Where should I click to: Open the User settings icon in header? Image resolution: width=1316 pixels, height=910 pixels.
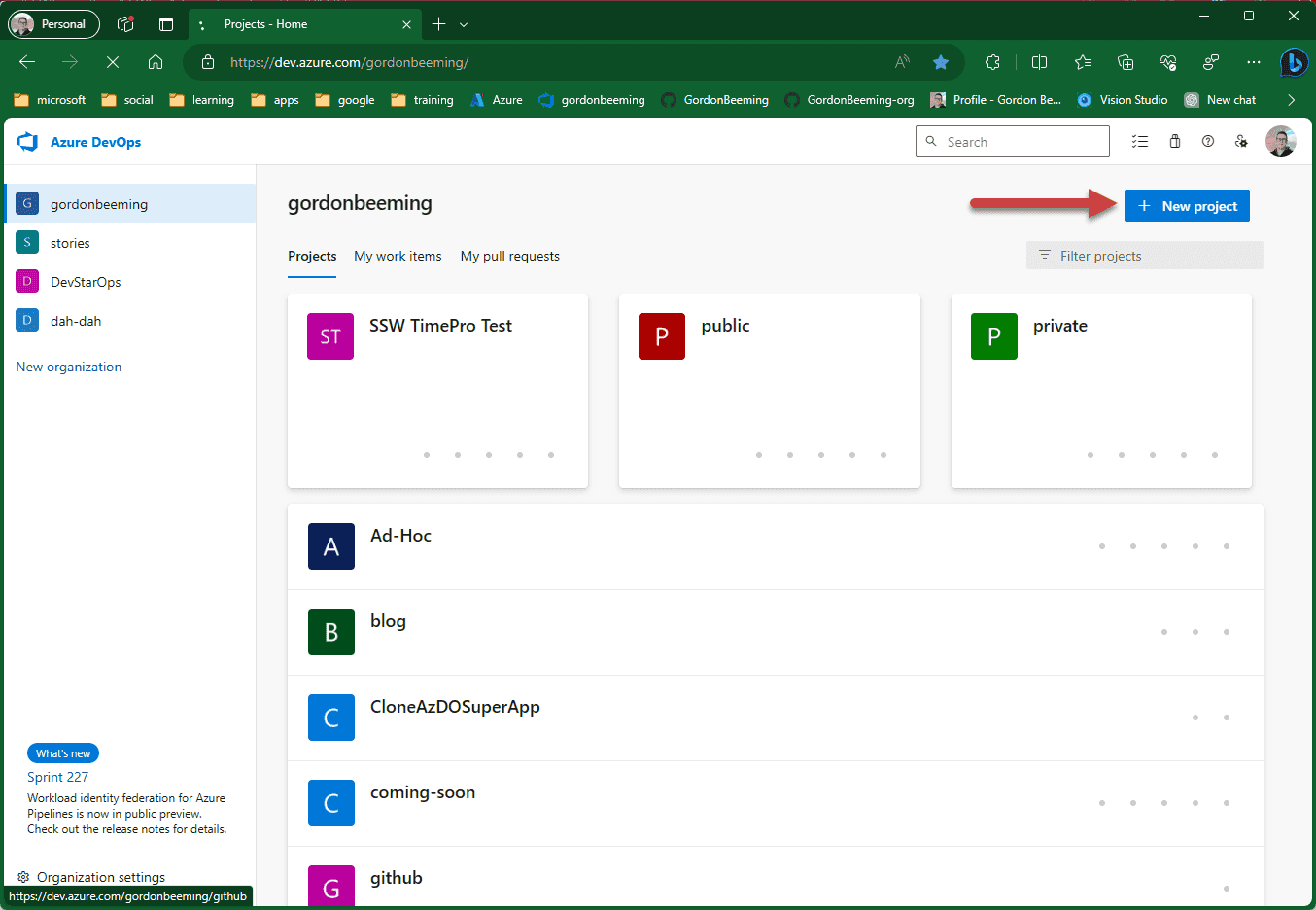pyautogui.click(x=1241, y=142)
